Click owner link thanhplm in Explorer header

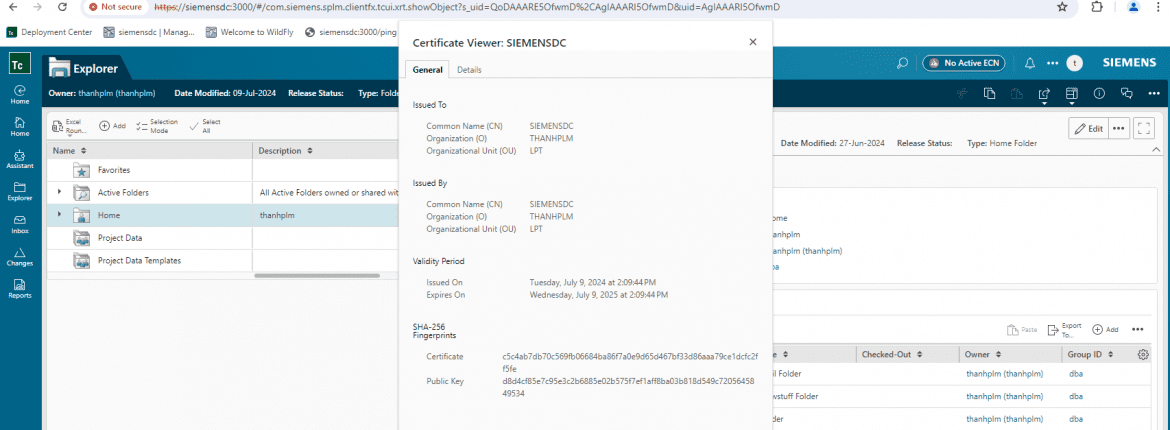click(116, 93)
